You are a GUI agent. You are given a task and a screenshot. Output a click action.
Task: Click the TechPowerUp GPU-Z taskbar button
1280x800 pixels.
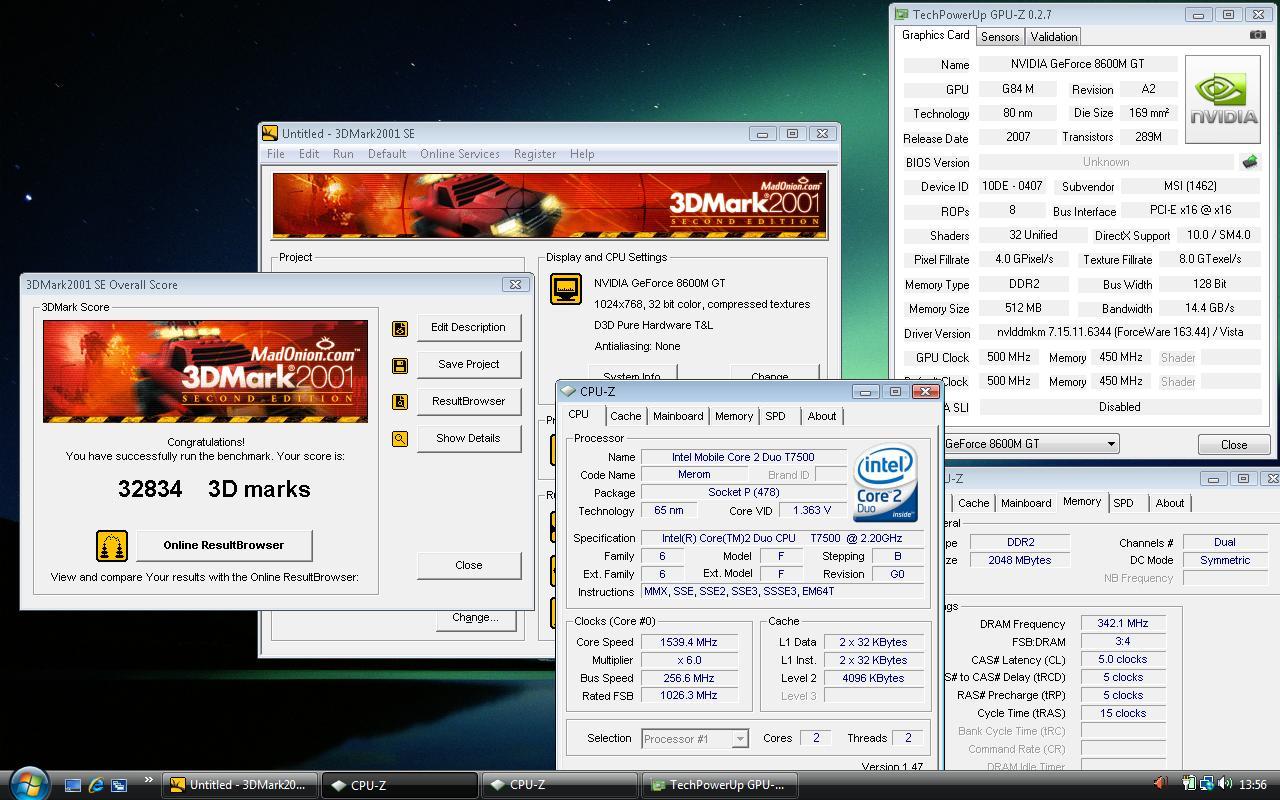pyautogui.click(x=720, y=785)
